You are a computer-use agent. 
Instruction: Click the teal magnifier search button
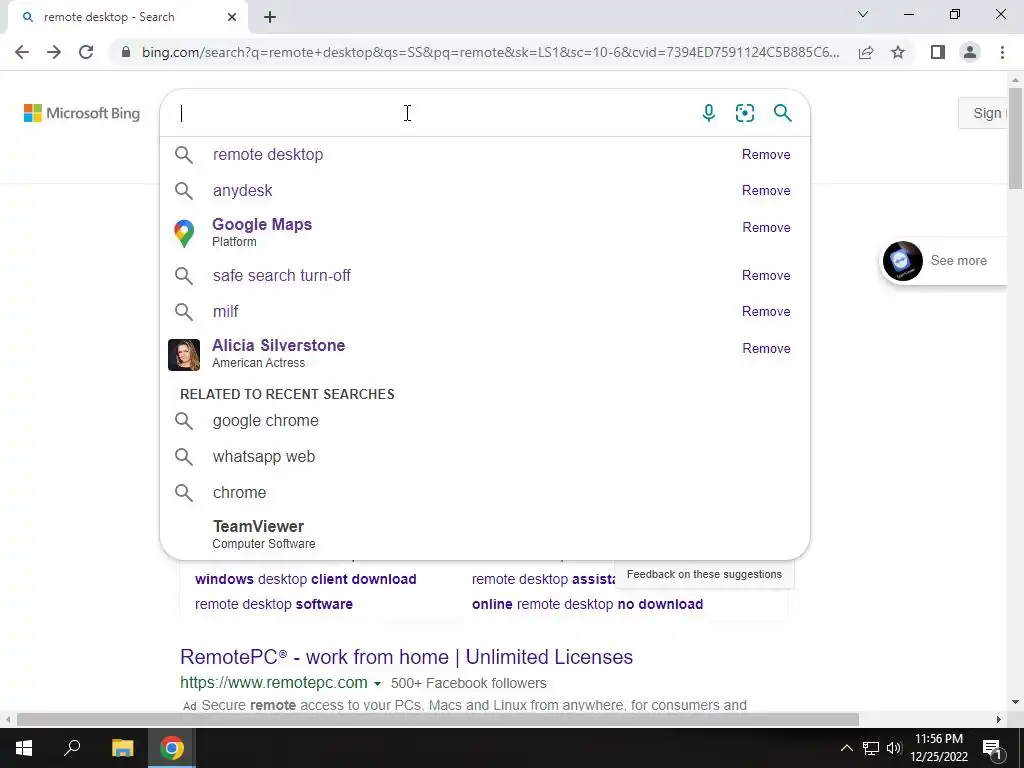point(782,113)
